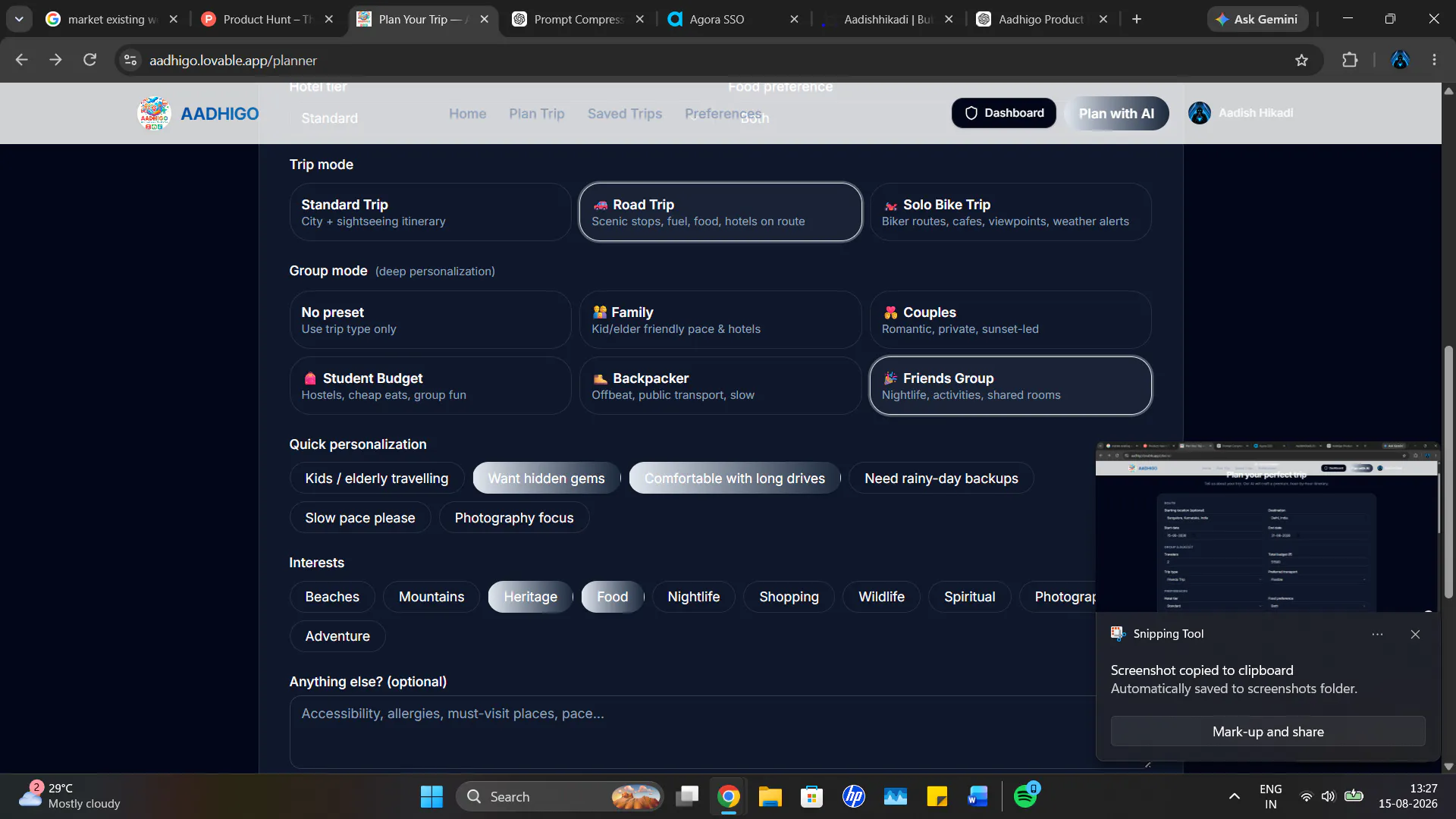
Task: Open volume control tray icon
Action: pyautogui.click(x=1328, y=796)
